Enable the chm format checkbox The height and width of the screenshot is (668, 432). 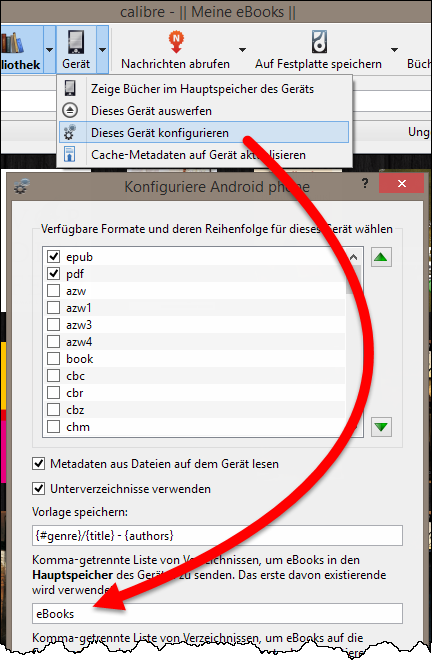click(53, 426)
